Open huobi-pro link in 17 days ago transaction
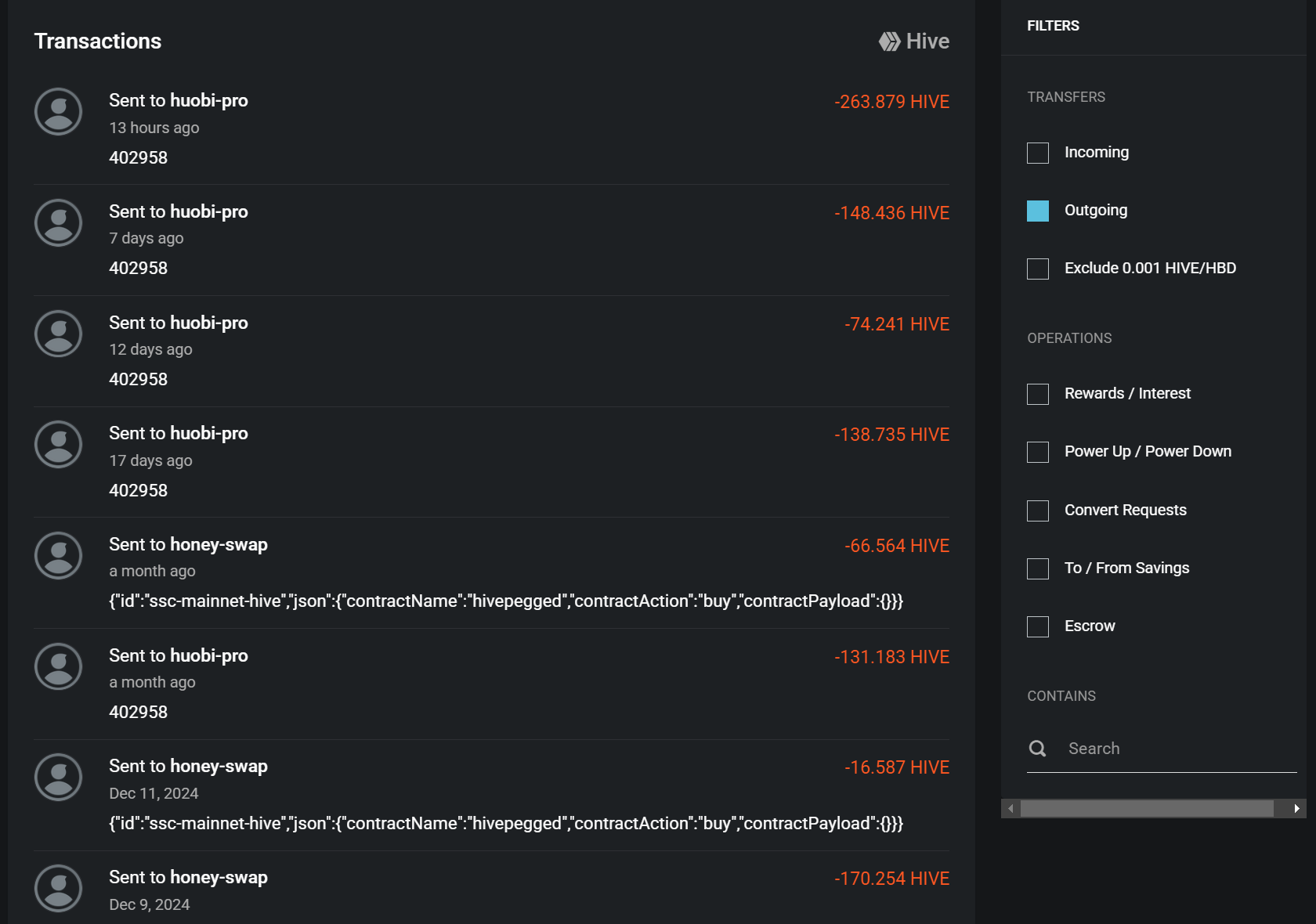 (x=209, y=433)
